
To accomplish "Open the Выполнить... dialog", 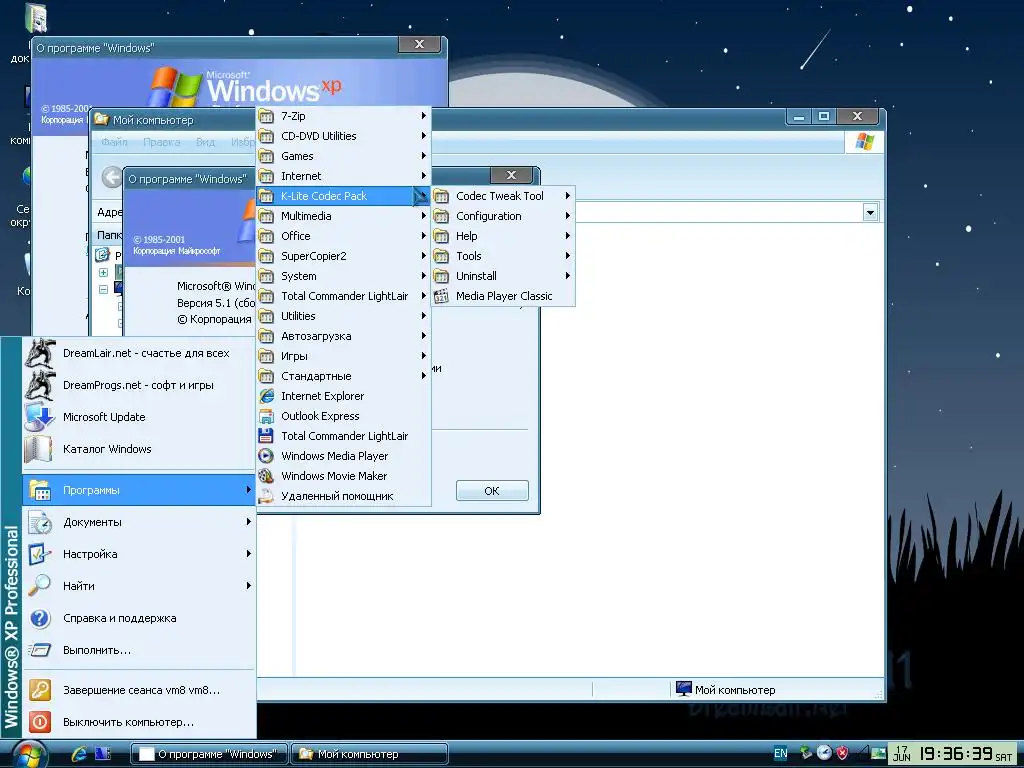I will click(x=138, y=650).
